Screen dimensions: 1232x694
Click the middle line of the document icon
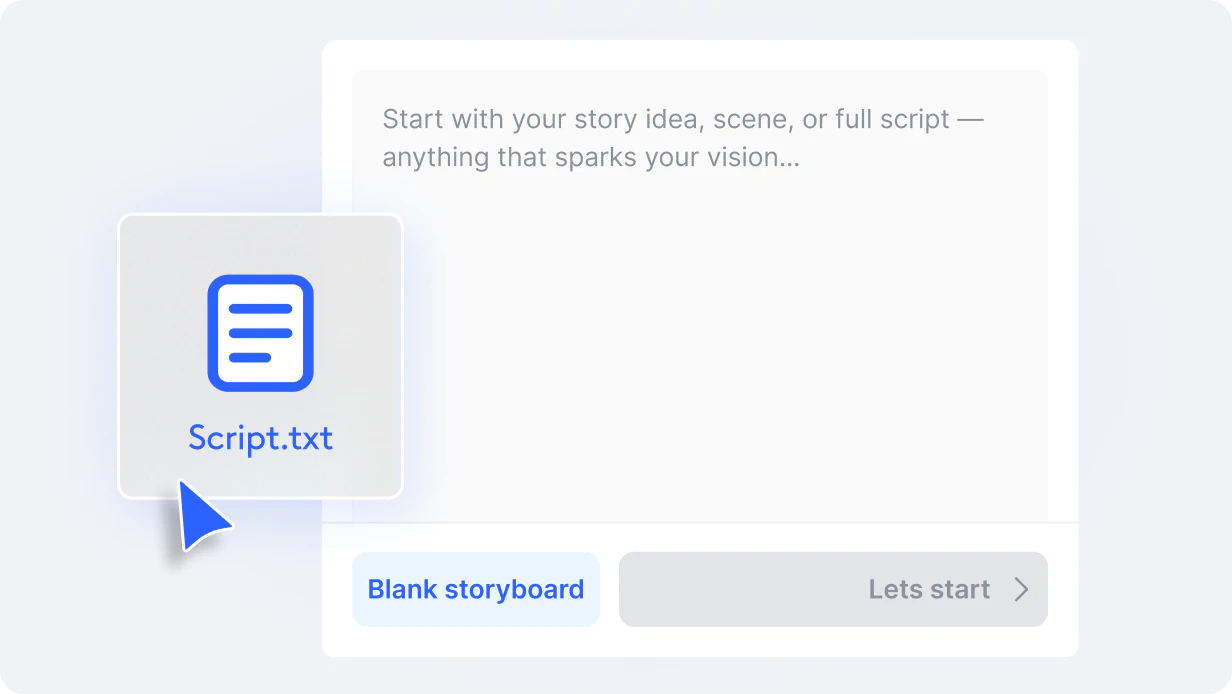click(x=260, y=333)
